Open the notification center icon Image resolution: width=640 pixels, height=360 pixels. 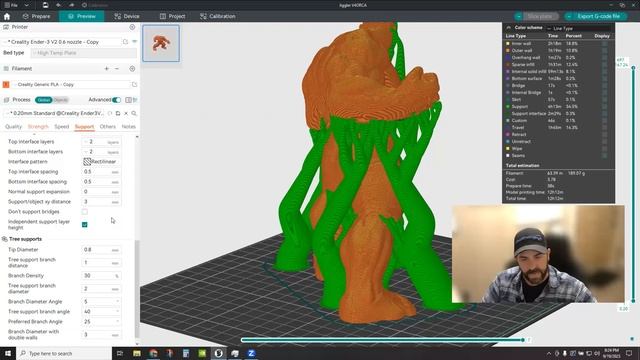click(629, 353)
